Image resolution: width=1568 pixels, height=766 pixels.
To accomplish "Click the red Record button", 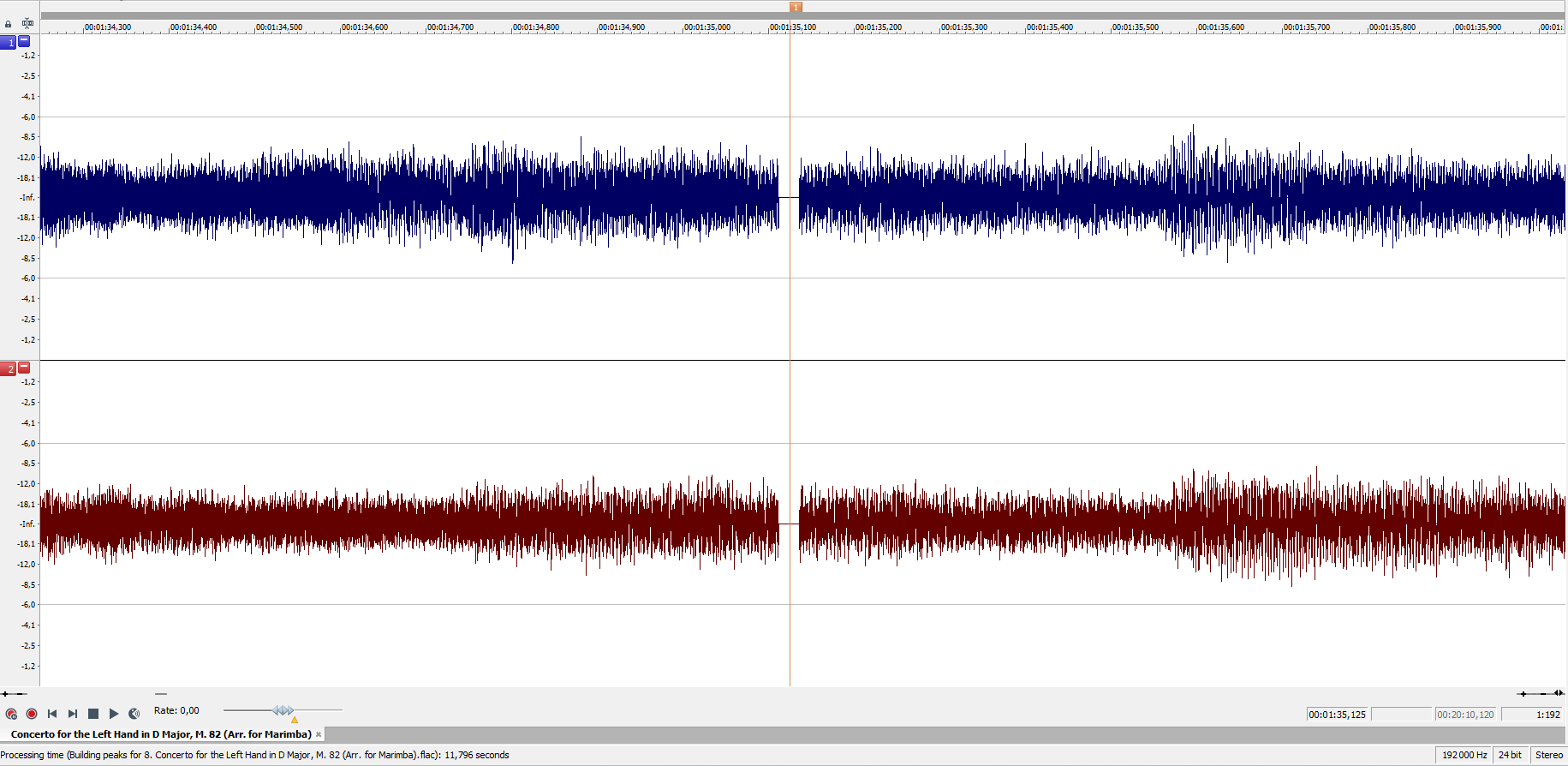I will 32,714.
